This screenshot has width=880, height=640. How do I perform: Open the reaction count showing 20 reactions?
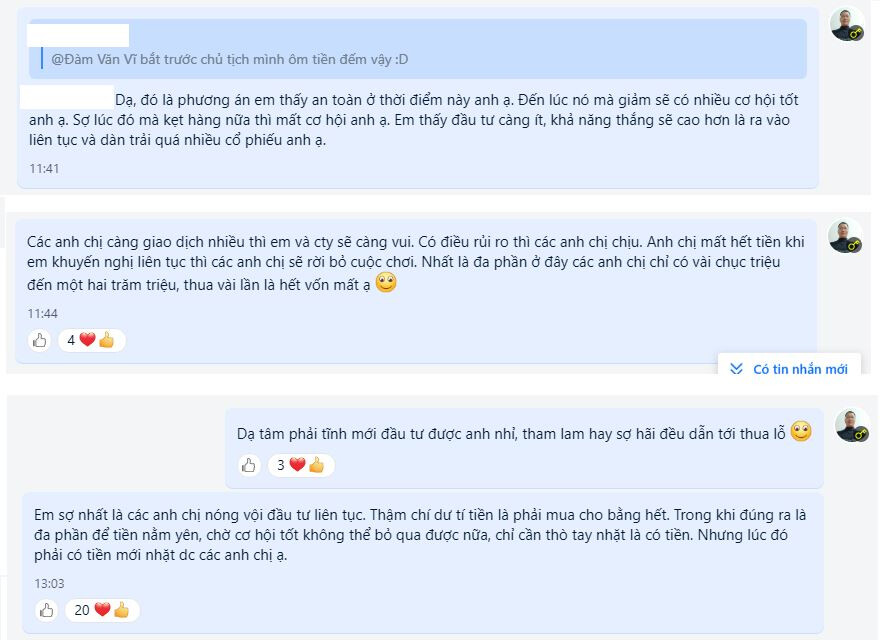point(102,610)
